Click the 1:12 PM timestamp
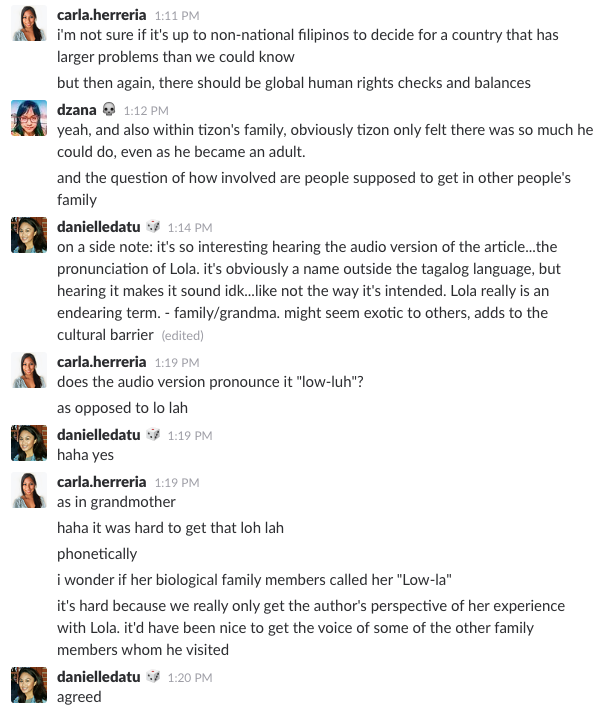 pos(146,111)
